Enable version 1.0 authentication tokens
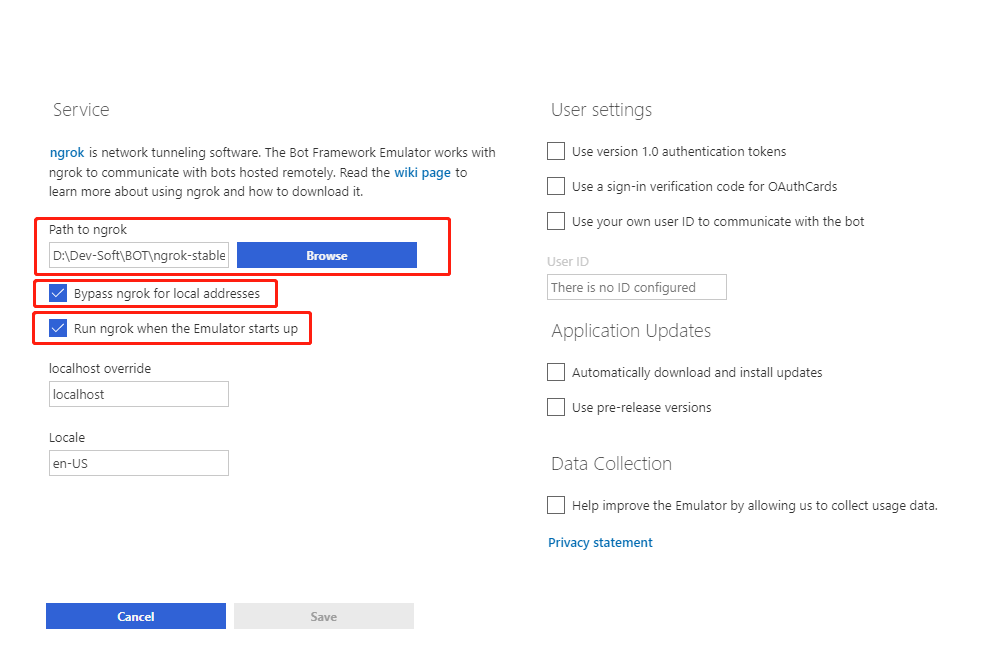 pyautogui.click(x=556, y=152)
